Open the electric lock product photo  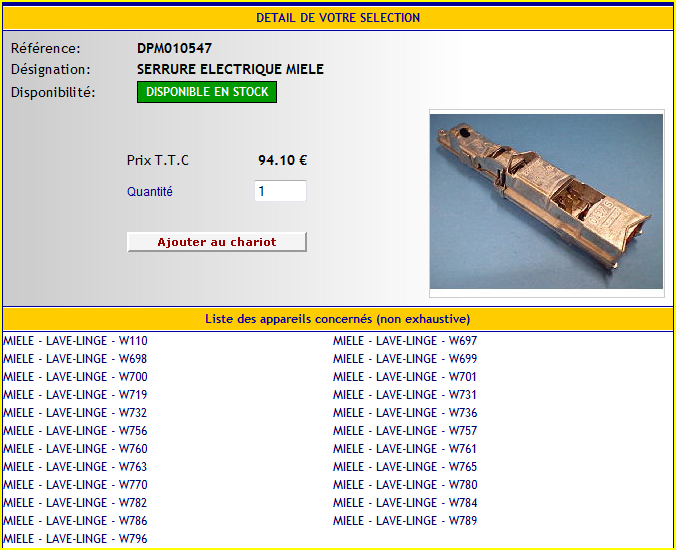(546, 202)
